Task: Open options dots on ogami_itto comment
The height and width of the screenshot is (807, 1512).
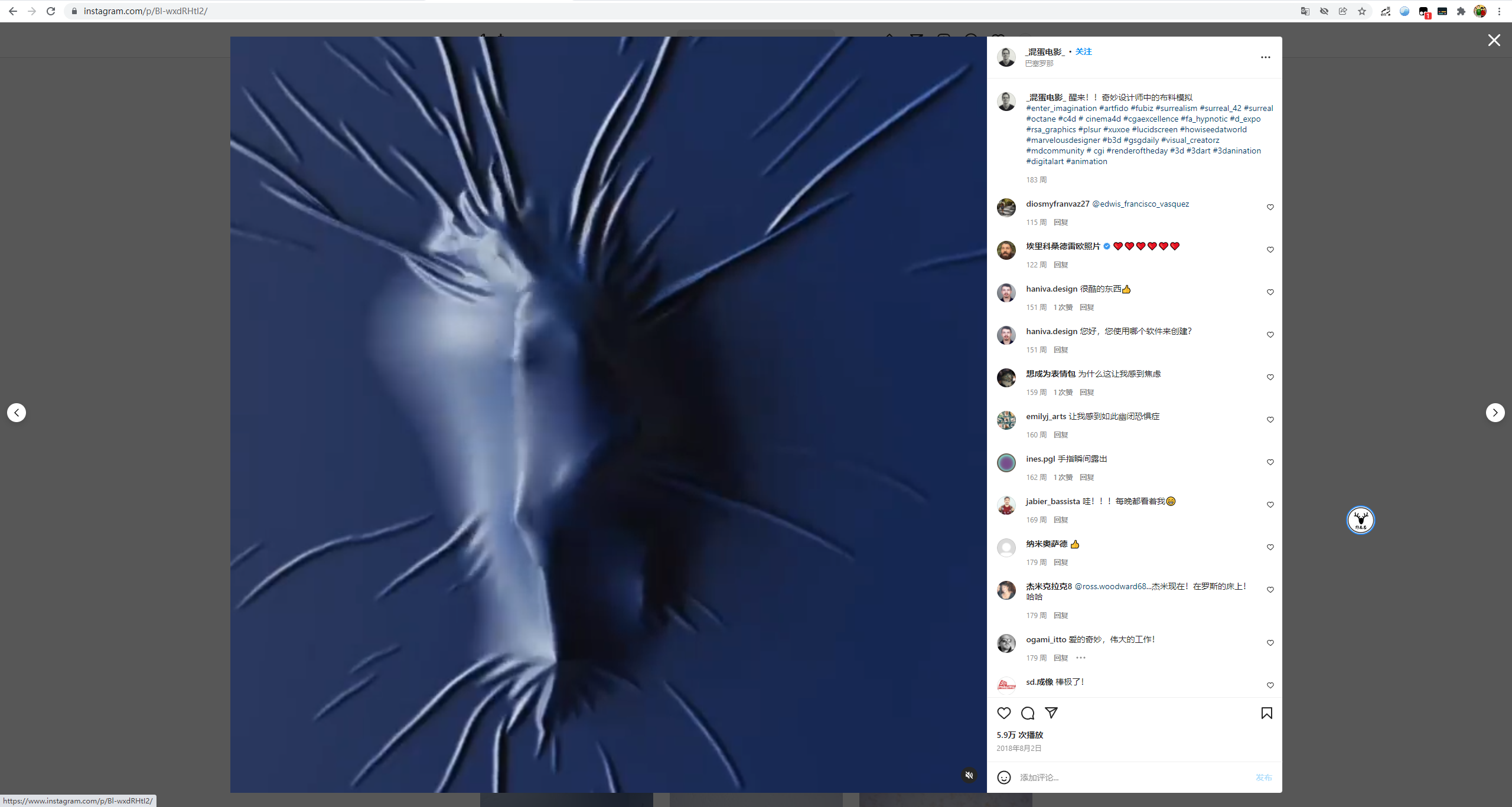Action: click(1080, 658)
